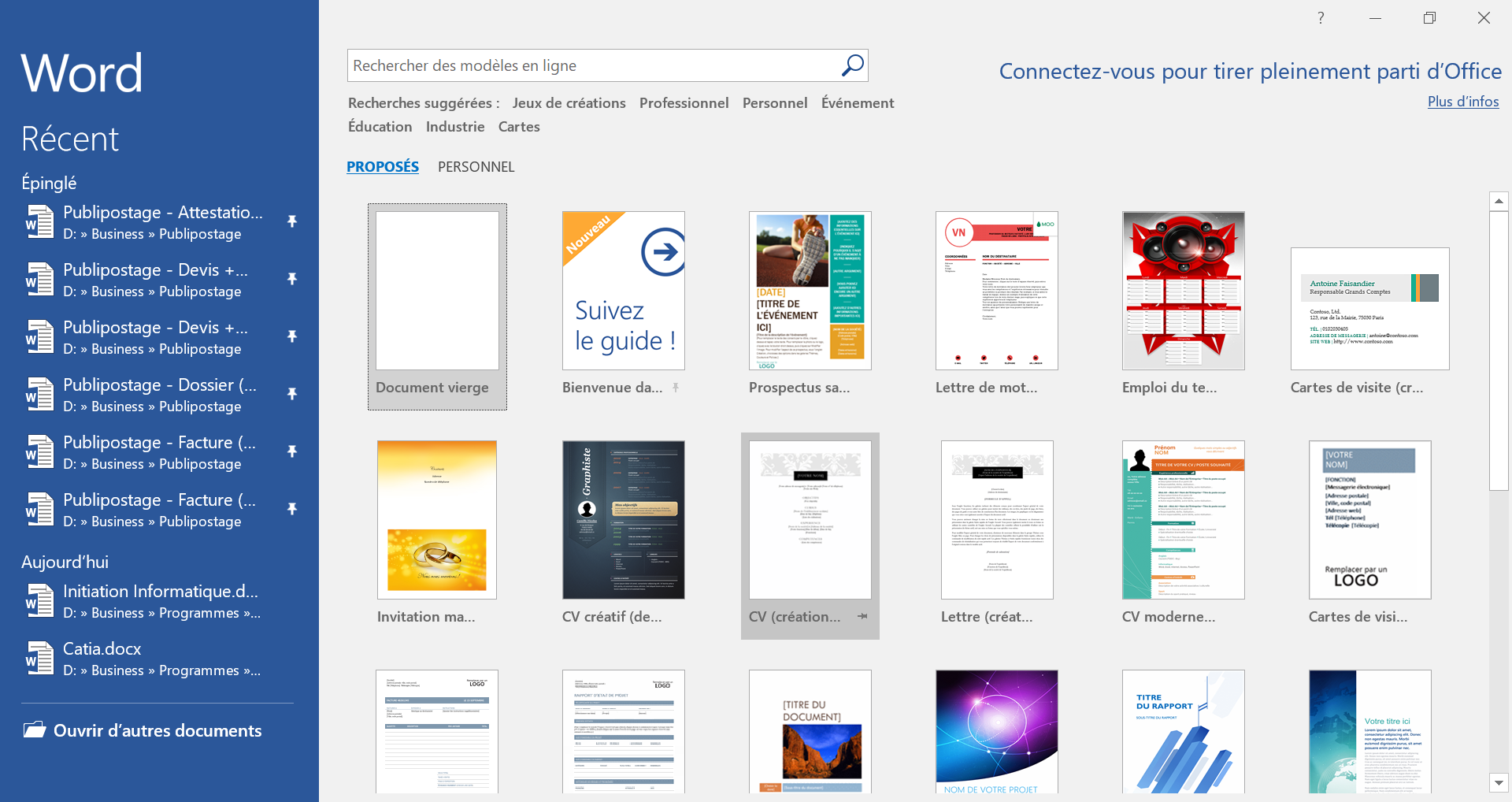Screen dimensions: 1512x802
Task: Pin the CV (création...) template
Action: coord(862,617)
